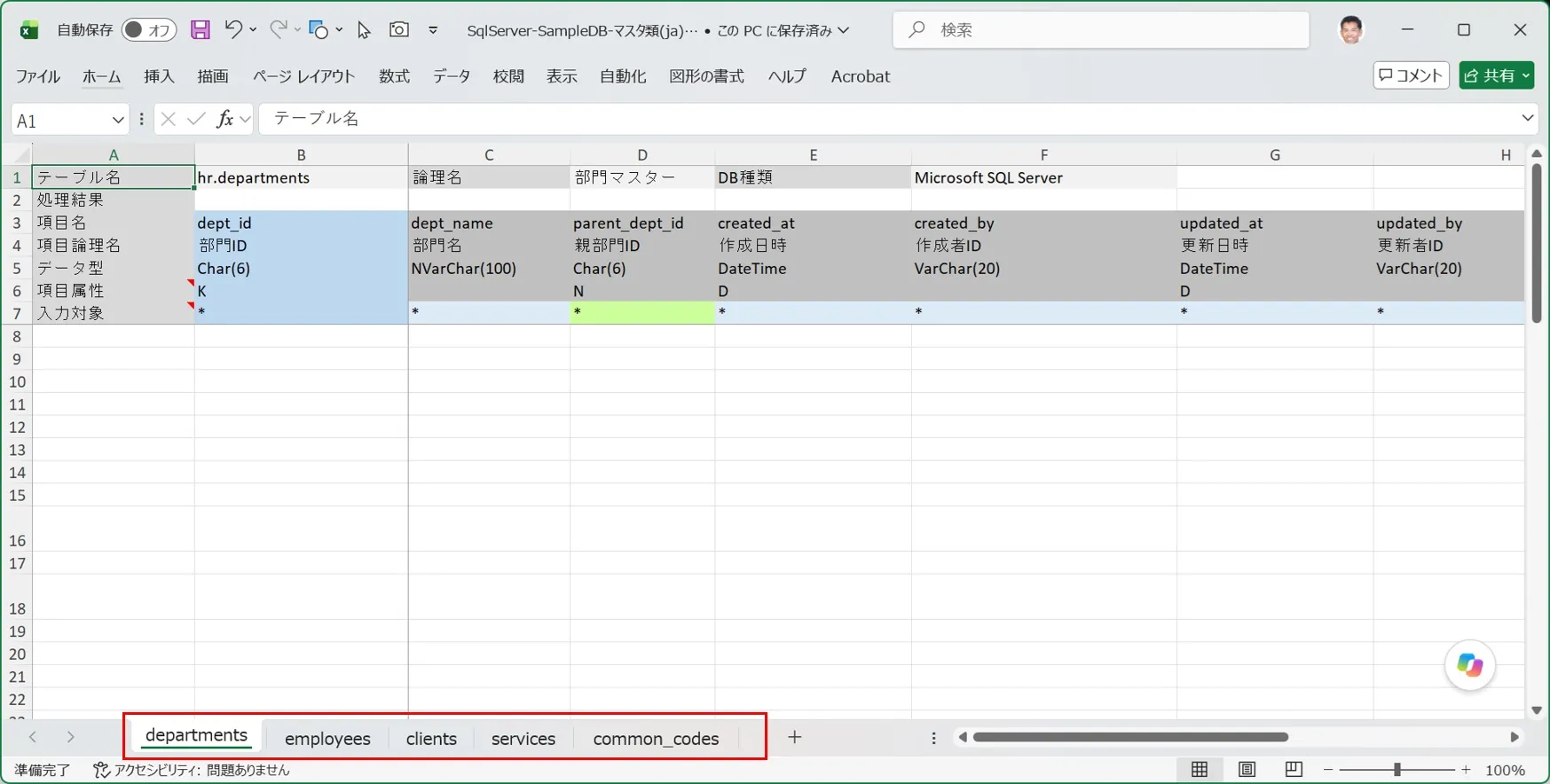This screenshot has width=1550, height=784.
Task: Open the Share (共有) button dropdown arrow
Action: pos(1526,76)
